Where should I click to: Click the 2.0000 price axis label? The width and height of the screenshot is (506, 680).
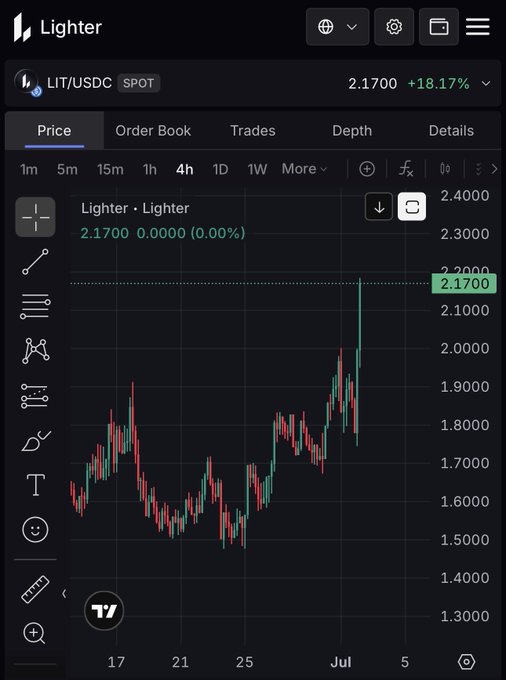pyautogui.click(x=465, y=348)
